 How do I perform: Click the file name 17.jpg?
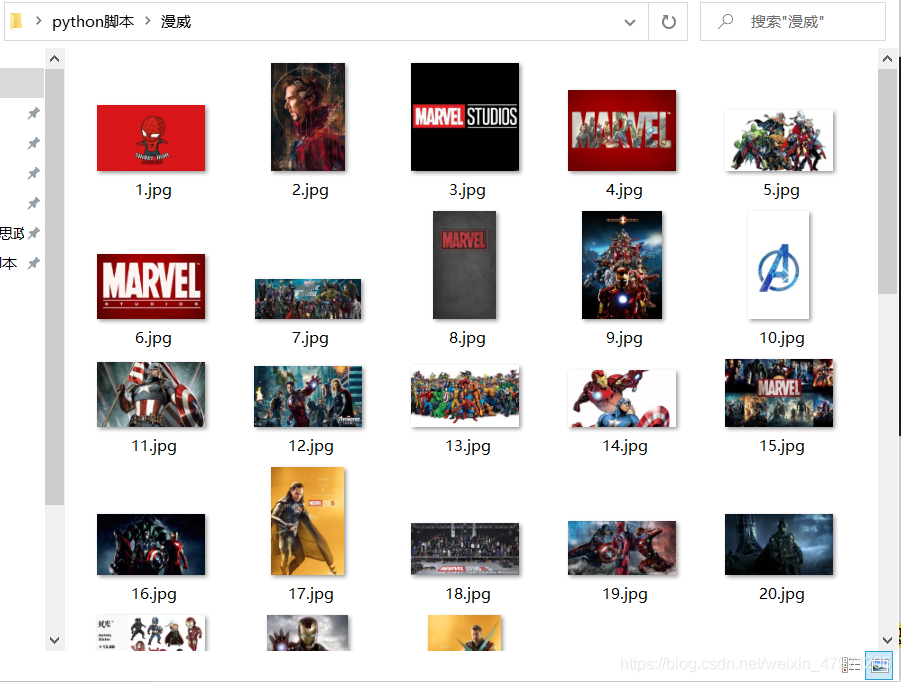coord(311,594)
